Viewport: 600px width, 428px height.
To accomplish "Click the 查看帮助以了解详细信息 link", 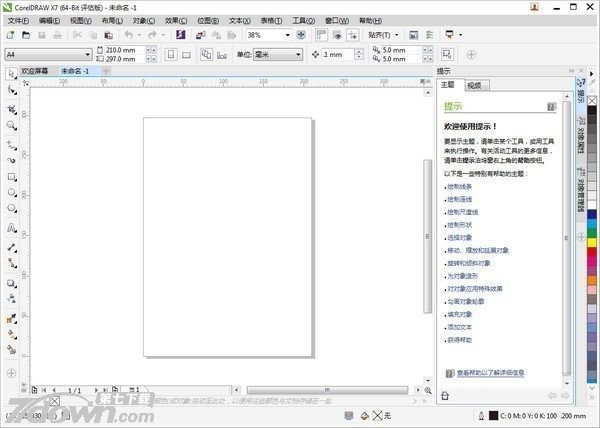I will tap(490, 373).
